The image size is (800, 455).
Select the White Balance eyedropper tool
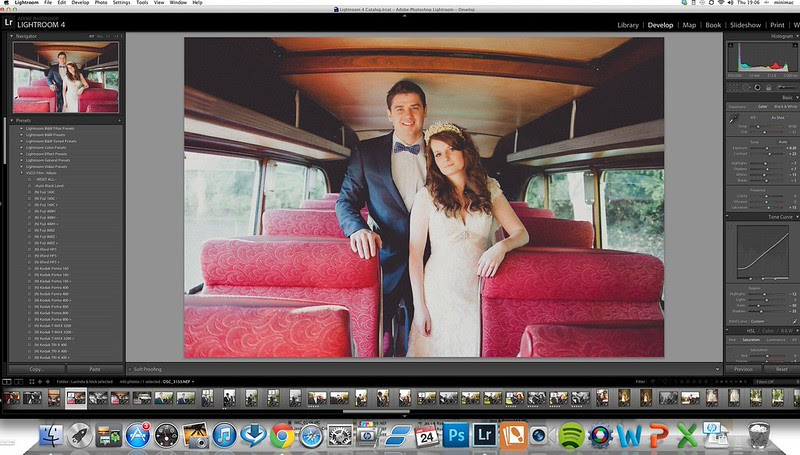click(x=733, y=118)
